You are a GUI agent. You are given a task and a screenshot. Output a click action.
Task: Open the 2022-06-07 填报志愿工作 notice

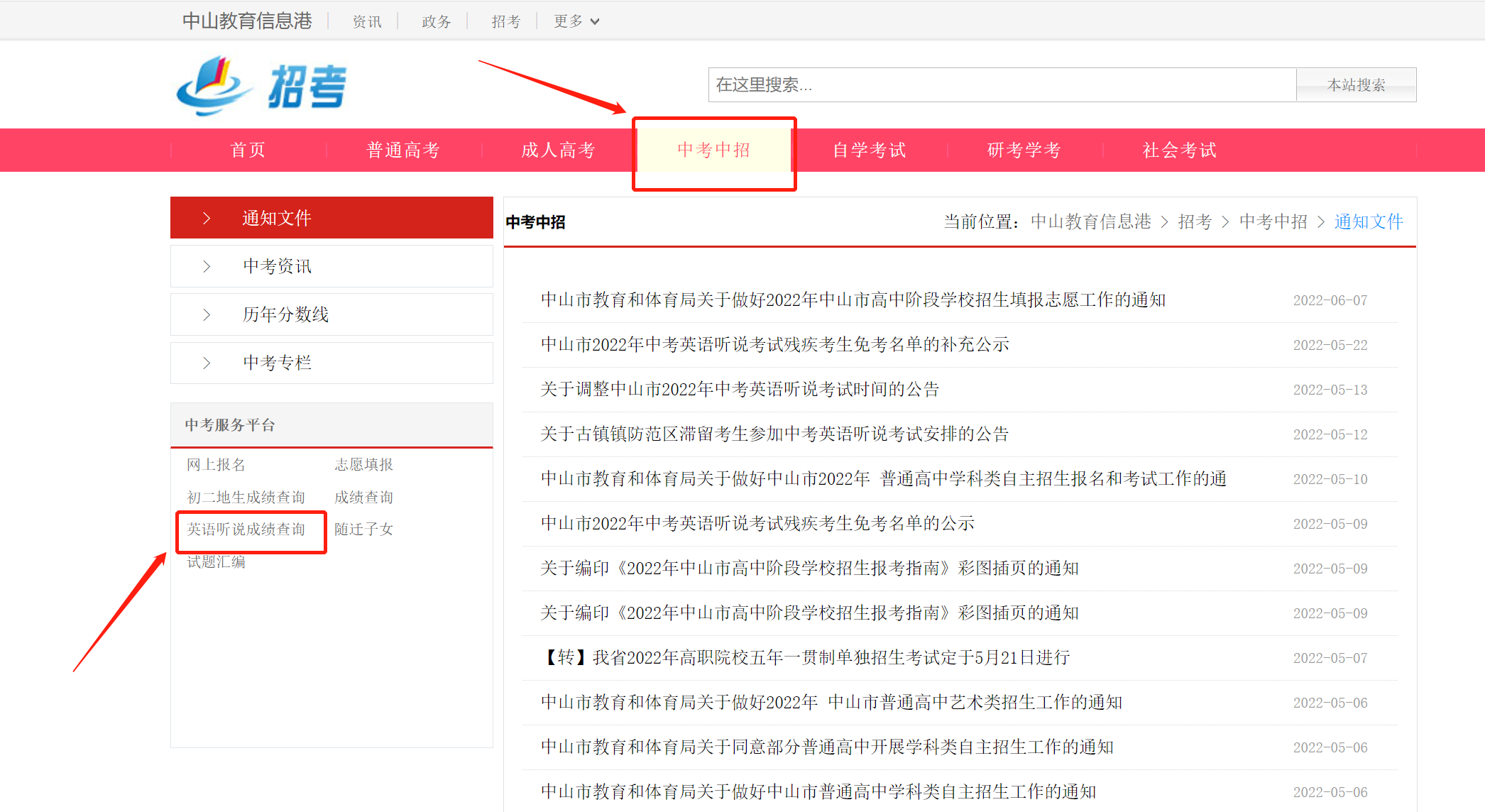click(853, 300)
